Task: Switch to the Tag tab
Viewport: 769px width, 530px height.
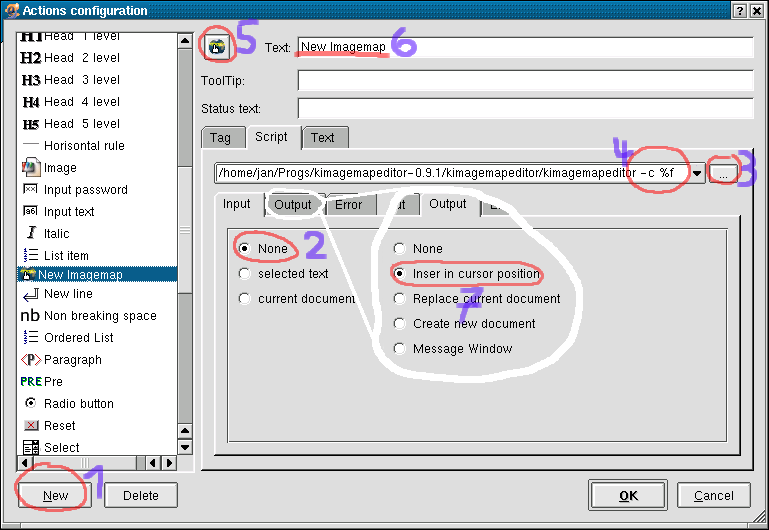Action: coord(220,138)
